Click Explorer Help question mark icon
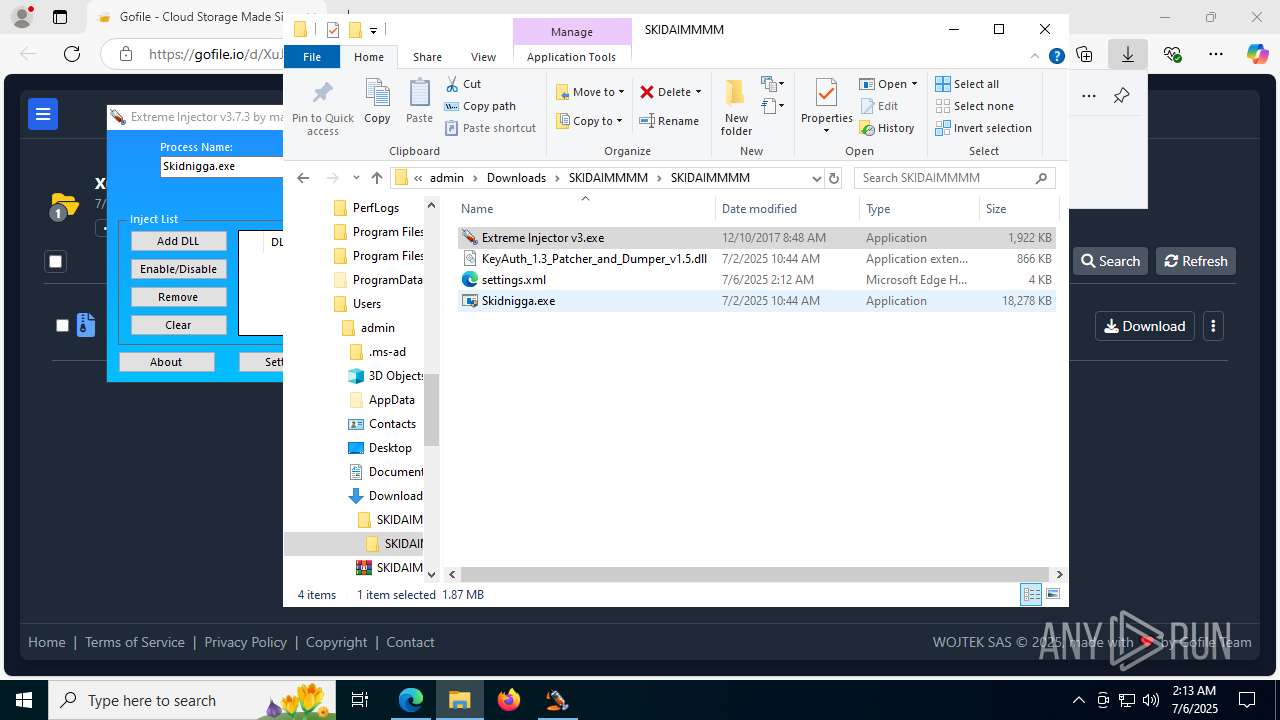 point(1056,57)
